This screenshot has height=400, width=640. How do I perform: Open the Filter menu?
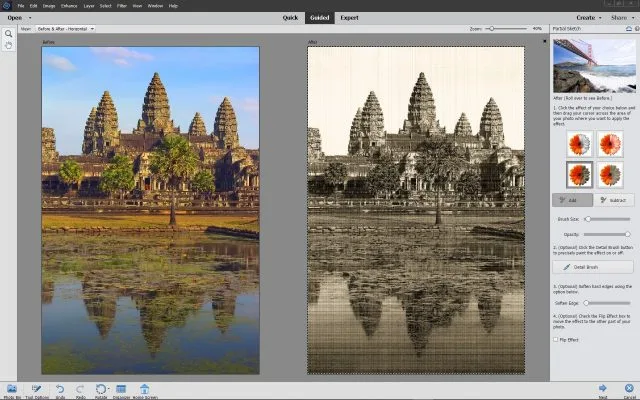click(122, 6)
